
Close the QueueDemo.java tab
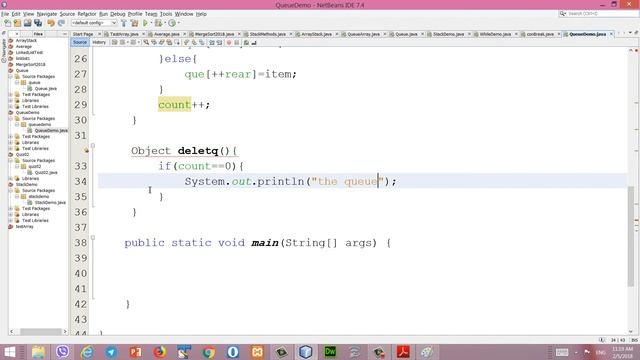(611, 34)
